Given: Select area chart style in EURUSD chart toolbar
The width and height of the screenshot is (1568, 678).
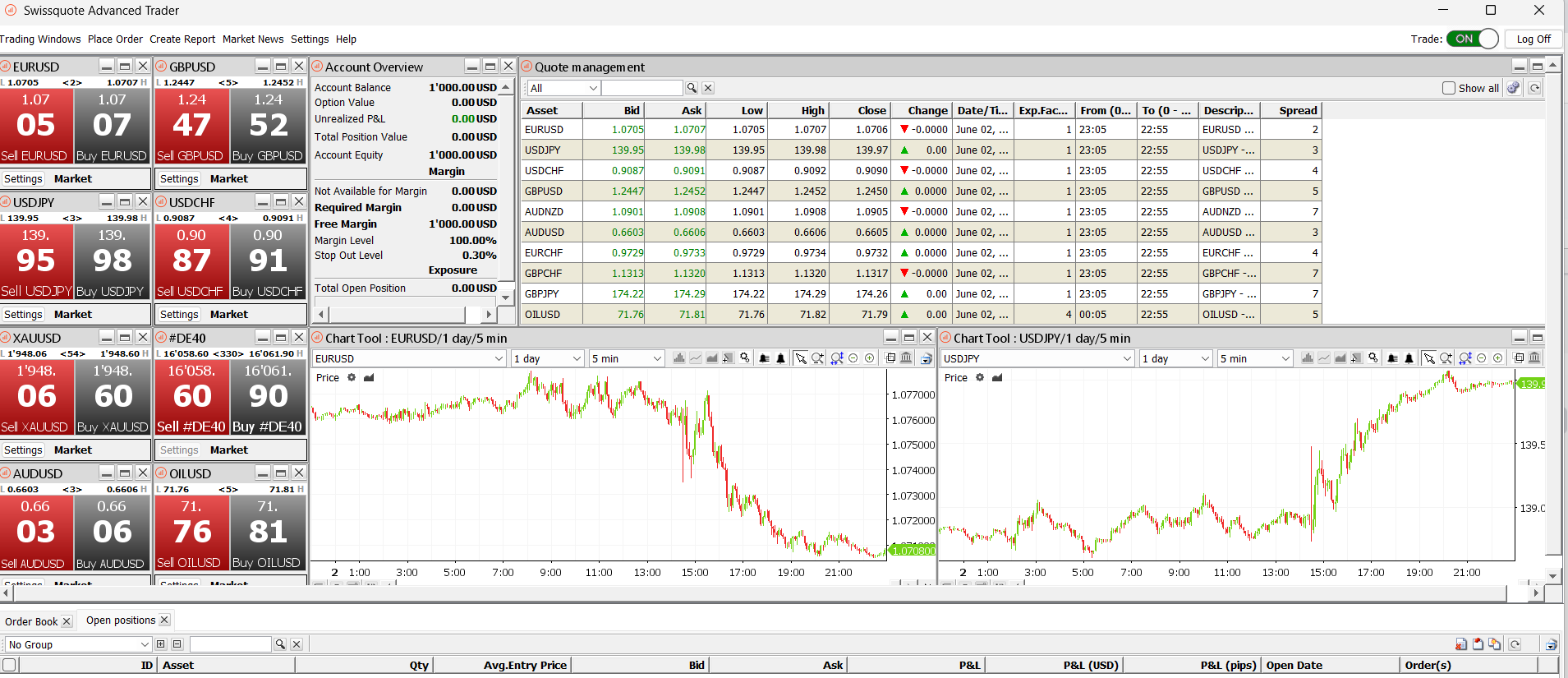Looking at the screenshot, I should pyautogui.click(x=711, y=358).
